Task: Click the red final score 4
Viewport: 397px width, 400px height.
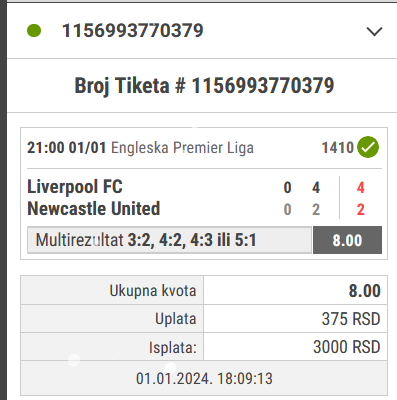Action: point(360,188)
